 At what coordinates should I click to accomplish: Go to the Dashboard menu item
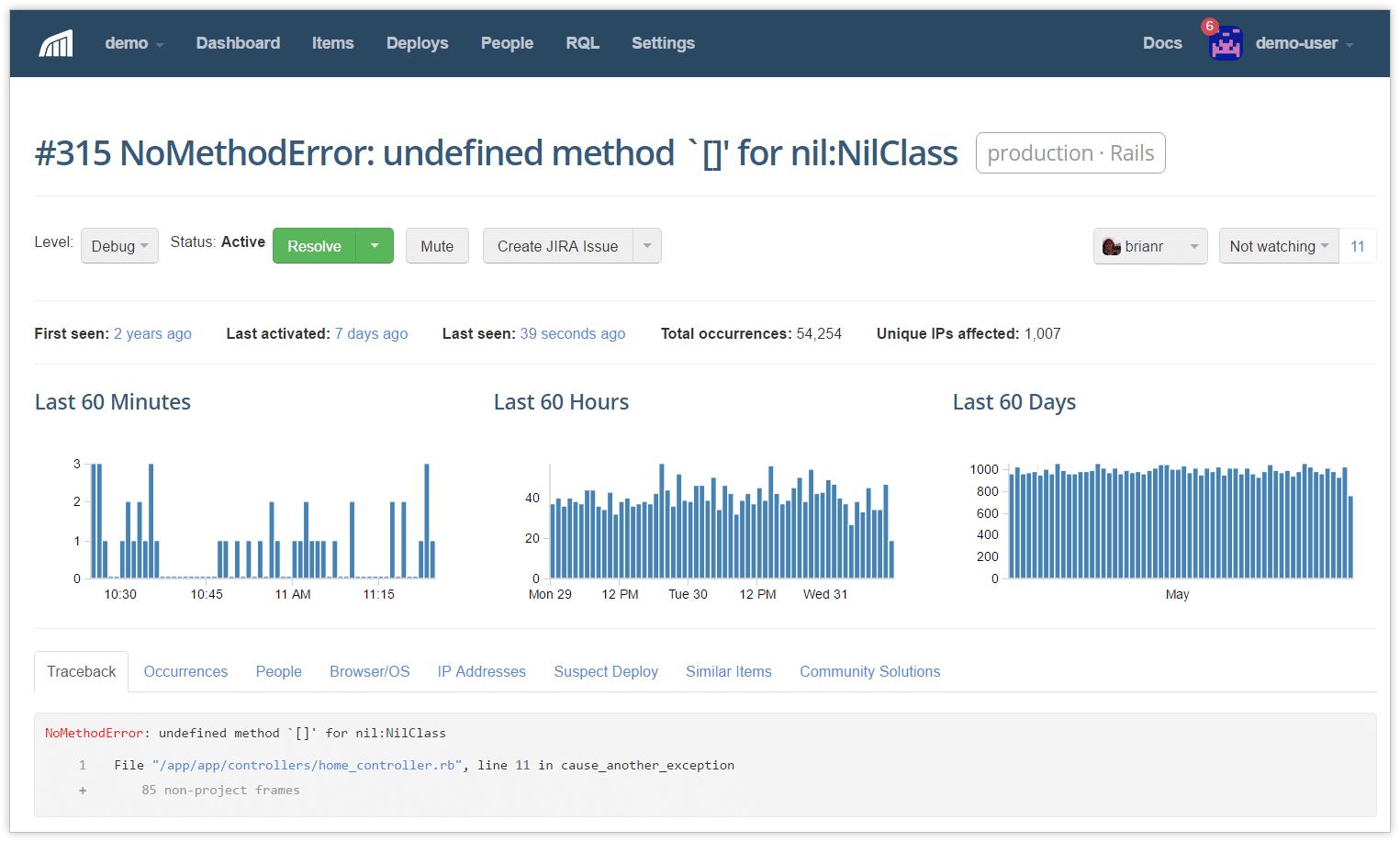click(238, 43)
